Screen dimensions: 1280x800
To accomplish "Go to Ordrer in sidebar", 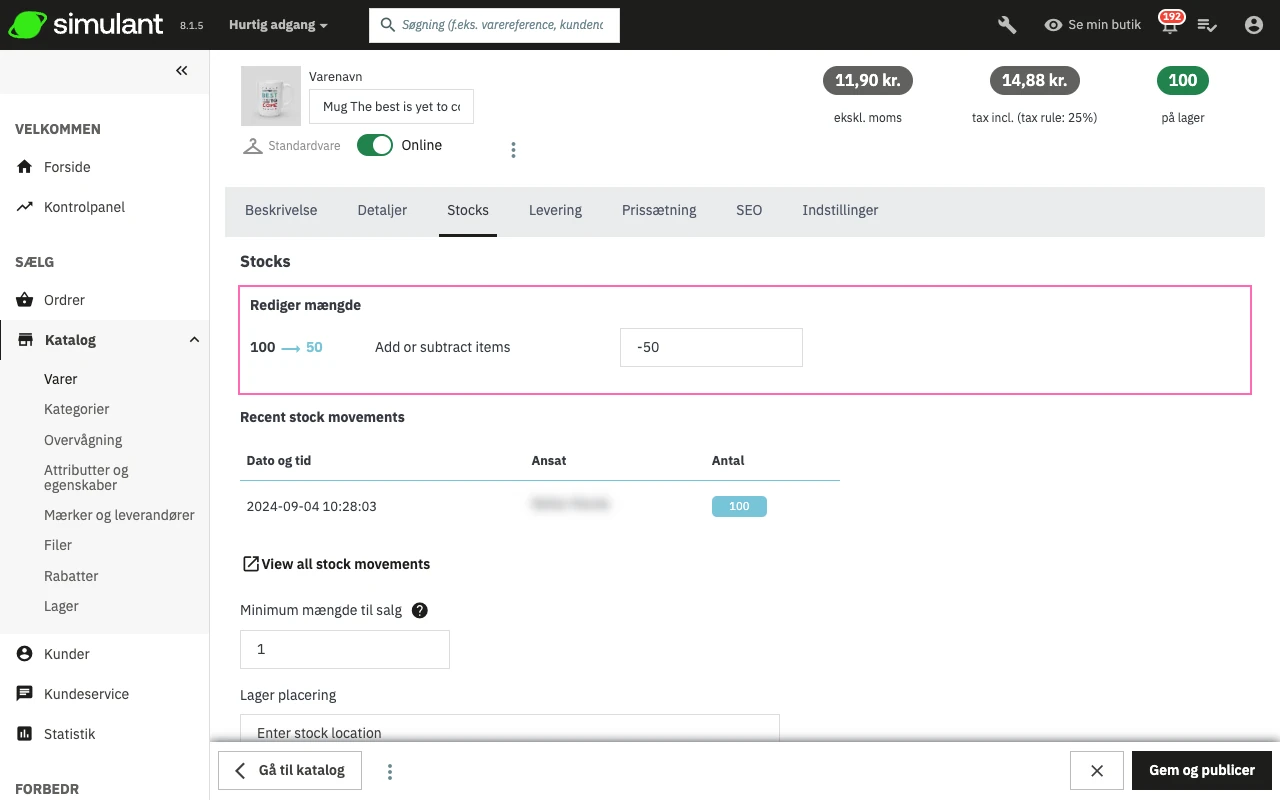I will 64,300.
